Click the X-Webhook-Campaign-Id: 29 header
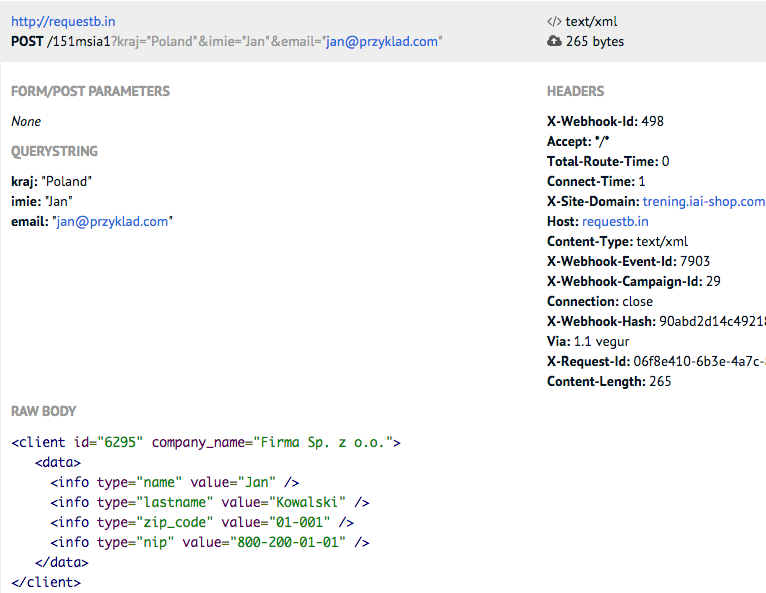Viewport: 766px width, 593px height. (x=634, y=281)
